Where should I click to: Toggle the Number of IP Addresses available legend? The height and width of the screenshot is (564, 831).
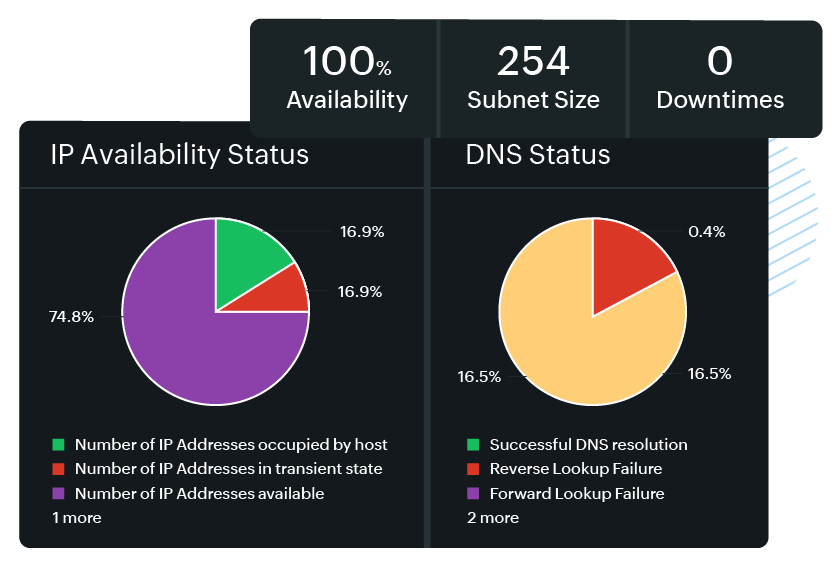pyautogui.click(x=199, y=493)
